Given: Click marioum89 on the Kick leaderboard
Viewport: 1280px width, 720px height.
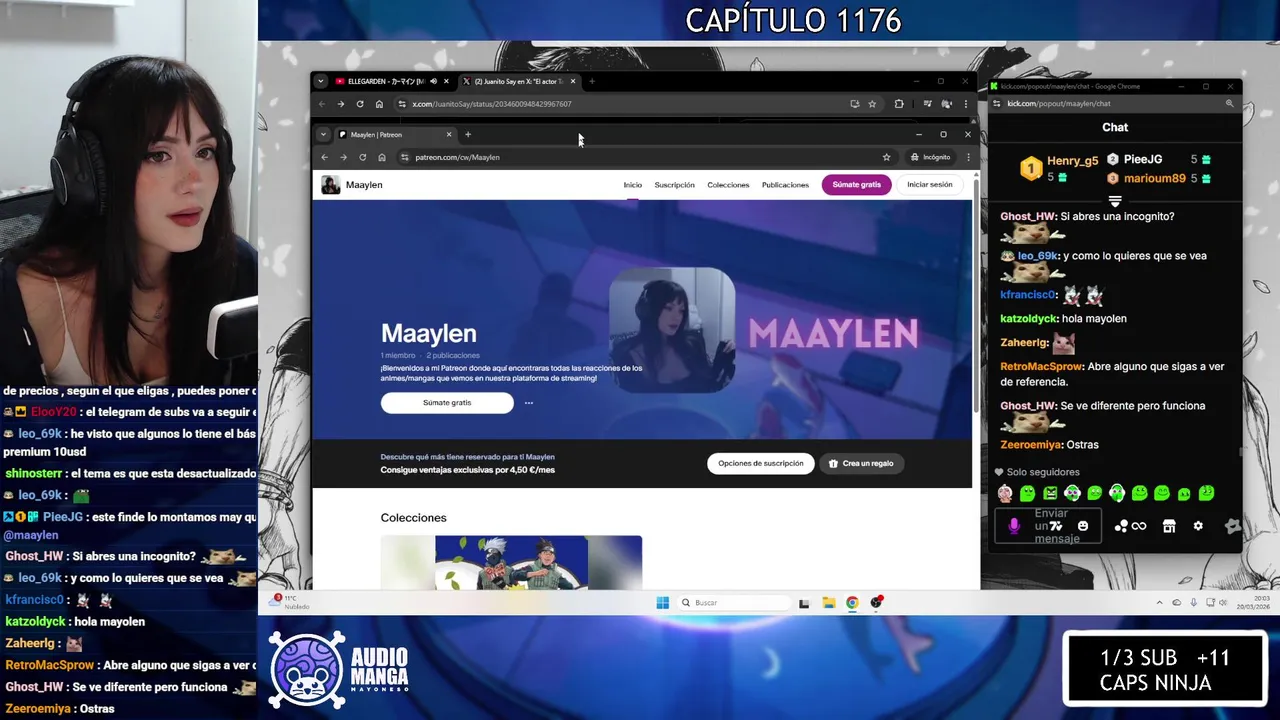Looking at the screenshot, I should tap(1154, 179).
